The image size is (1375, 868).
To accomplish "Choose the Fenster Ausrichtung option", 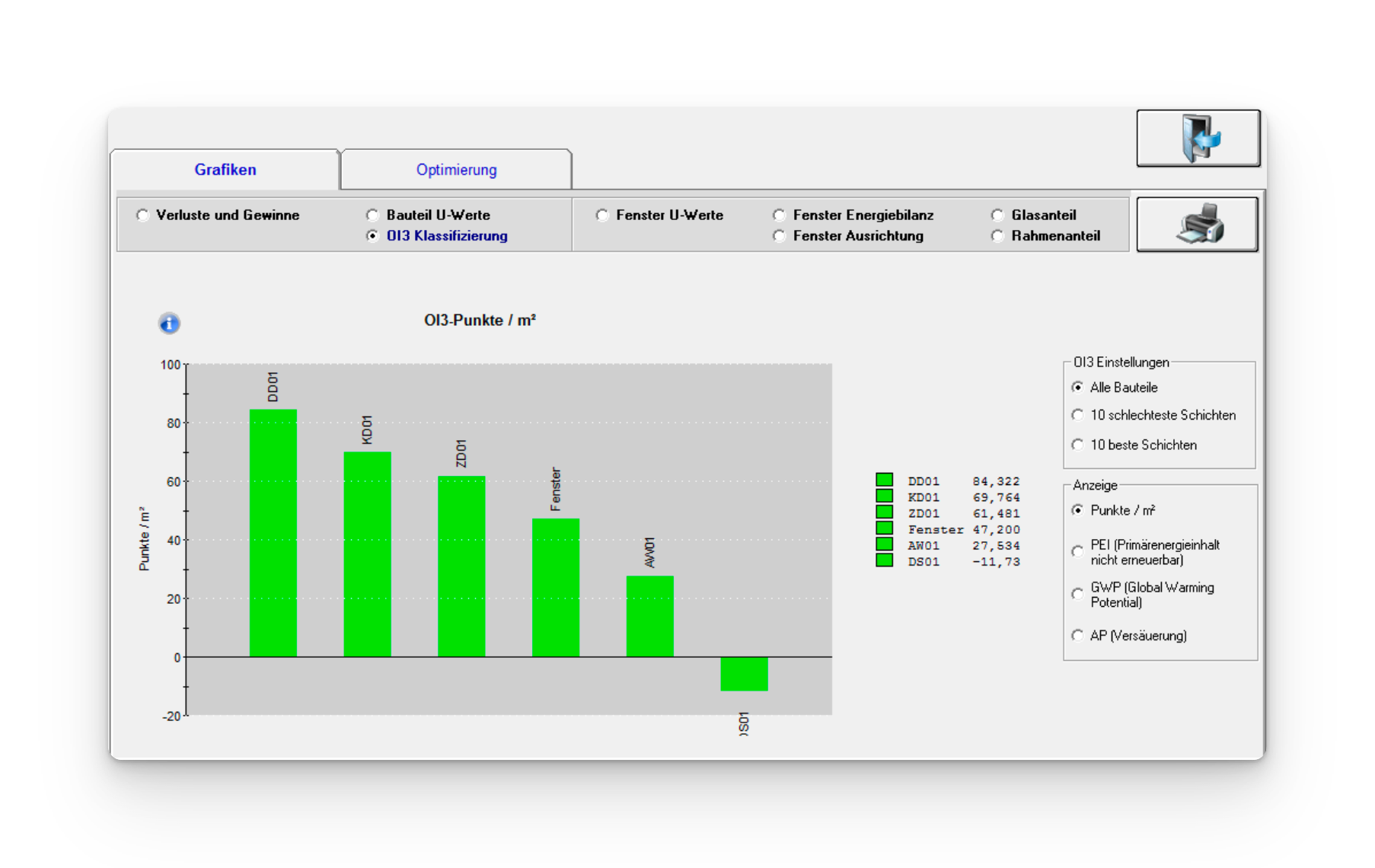I will coord(779,236).
